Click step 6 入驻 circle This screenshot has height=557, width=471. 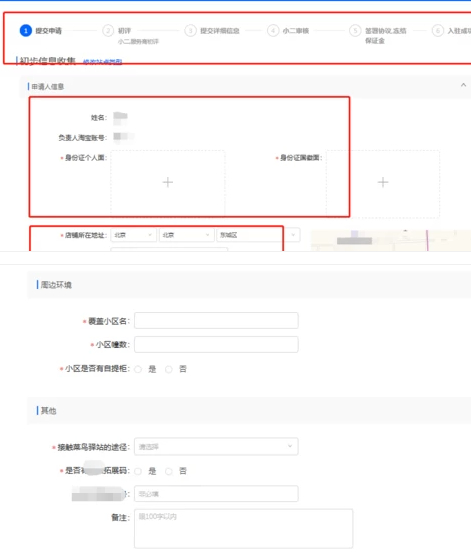(x=438, y=31)
